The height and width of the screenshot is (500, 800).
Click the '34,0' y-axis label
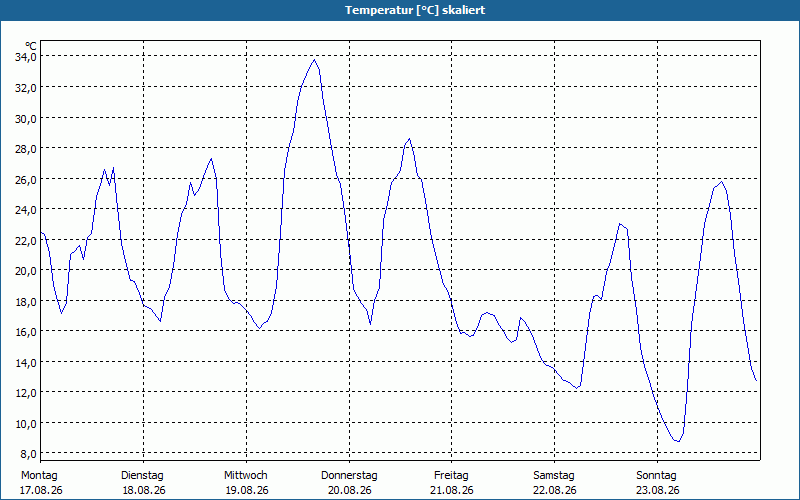click(x=25, y=57)
